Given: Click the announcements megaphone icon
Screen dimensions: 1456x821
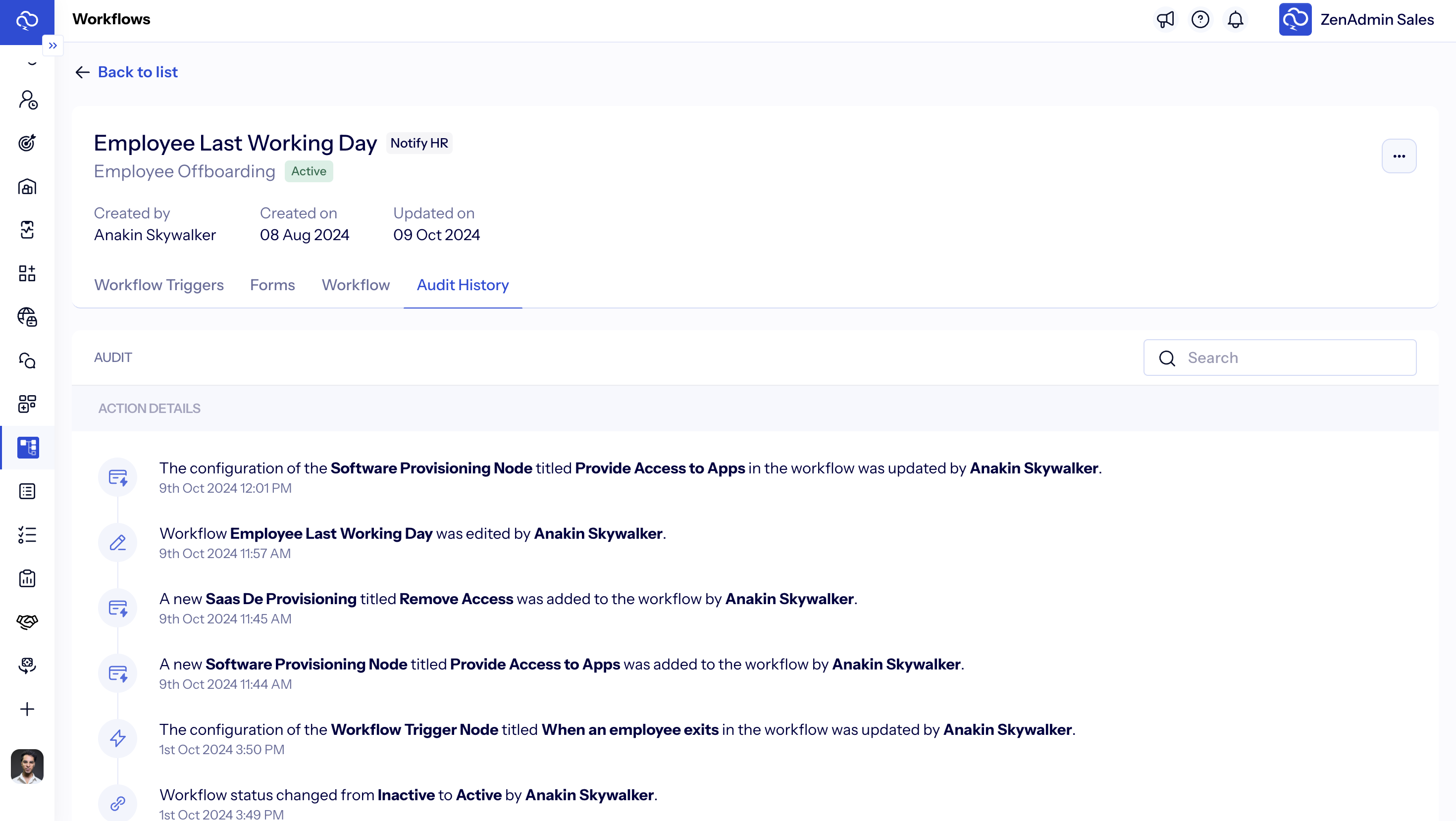Looking at the screenshot, I should [x=1165, y=20].
